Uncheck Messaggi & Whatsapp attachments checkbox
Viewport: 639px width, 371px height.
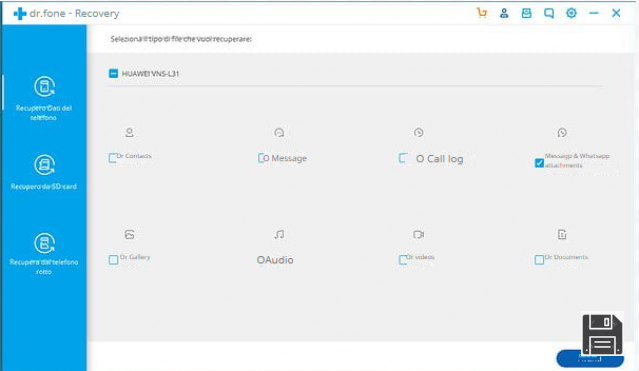(x=539, y=163)
